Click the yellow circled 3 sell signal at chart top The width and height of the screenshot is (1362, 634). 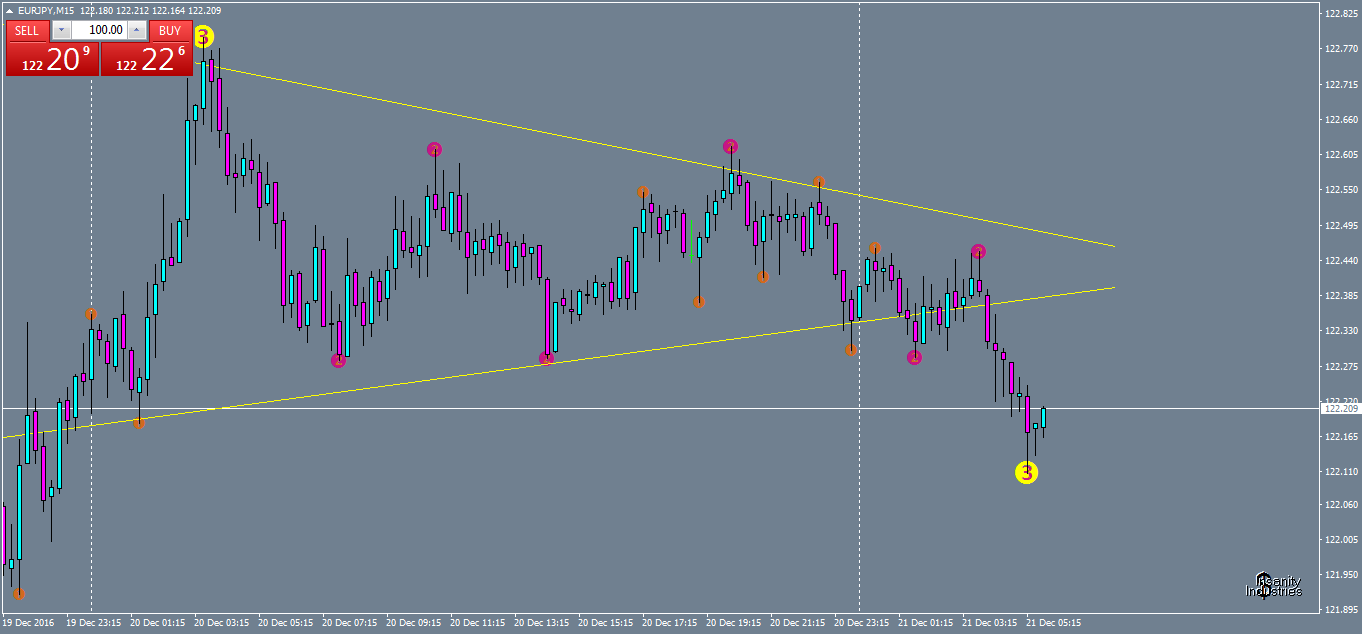[x=203, y=34]
